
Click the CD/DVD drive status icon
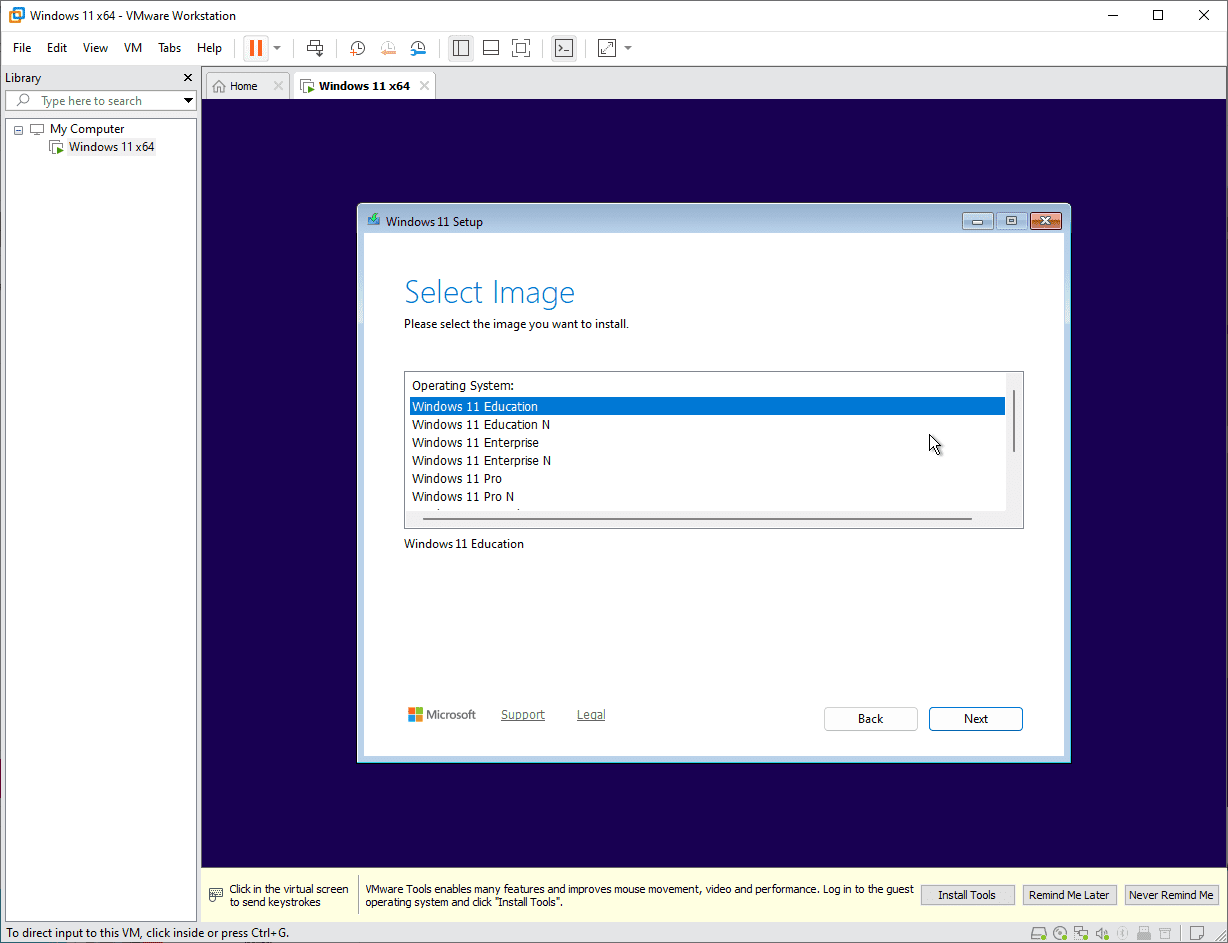tap(1060, 933)
